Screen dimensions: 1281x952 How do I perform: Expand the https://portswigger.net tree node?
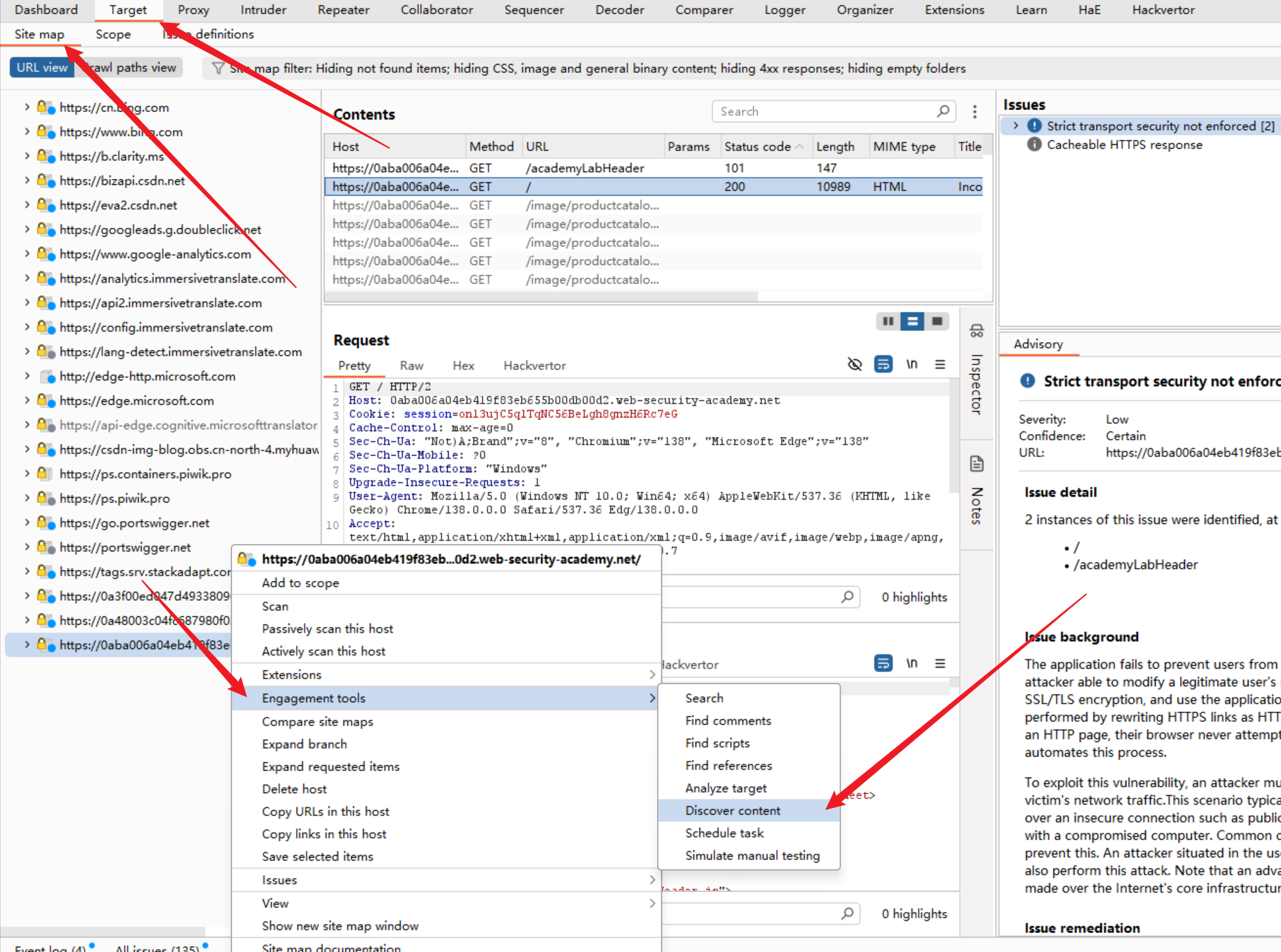coord(27,547)
